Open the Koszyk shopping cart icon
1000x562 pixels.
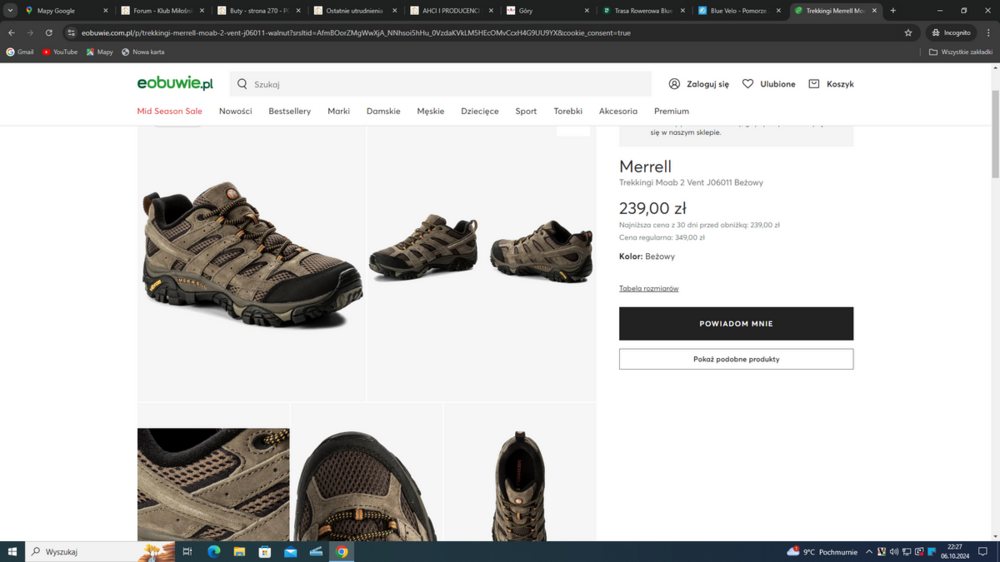pyautogui.click(x=814, y=84)
